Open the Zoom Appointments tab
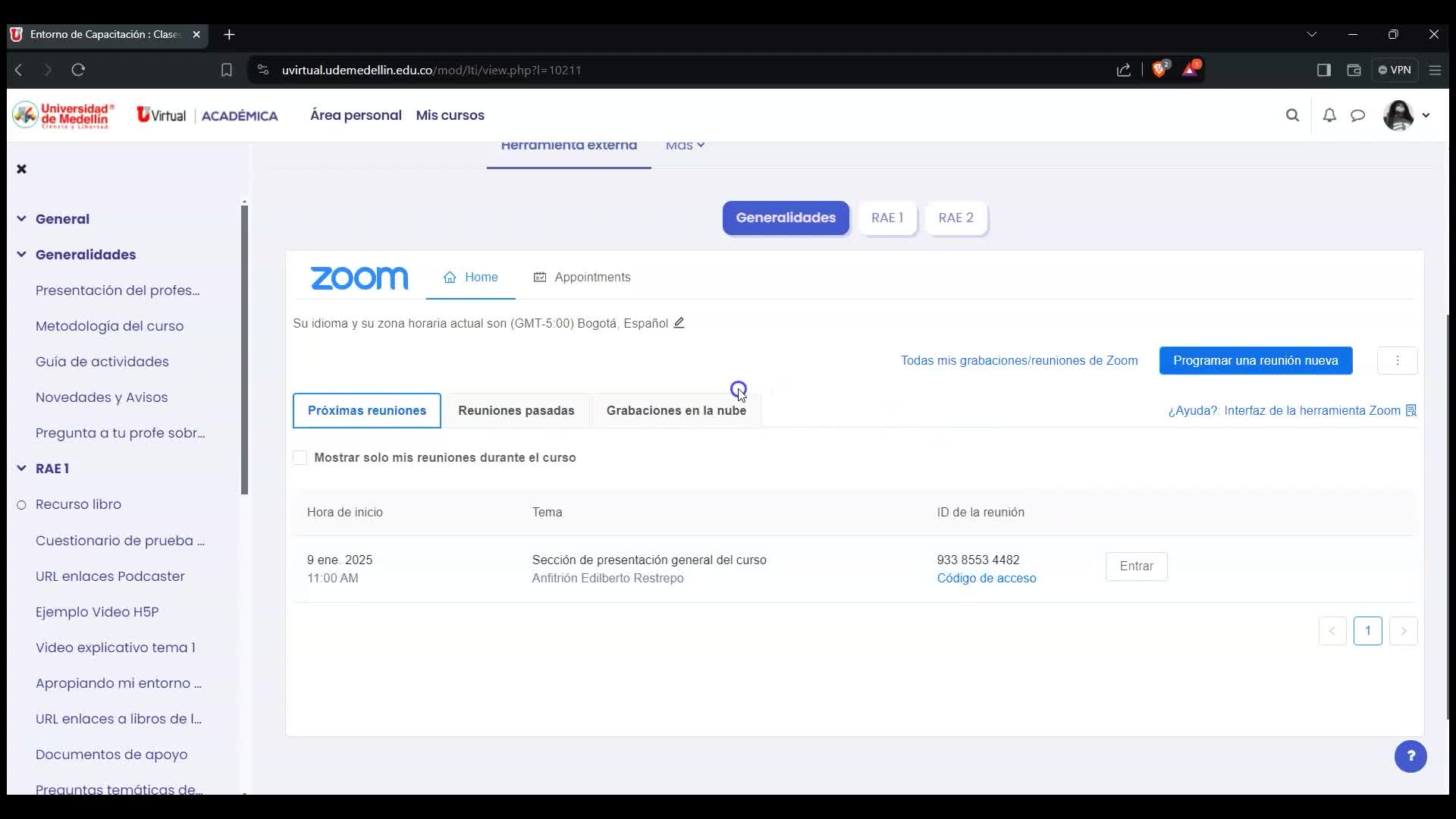 pyautogui.click(x=582, y=278)
